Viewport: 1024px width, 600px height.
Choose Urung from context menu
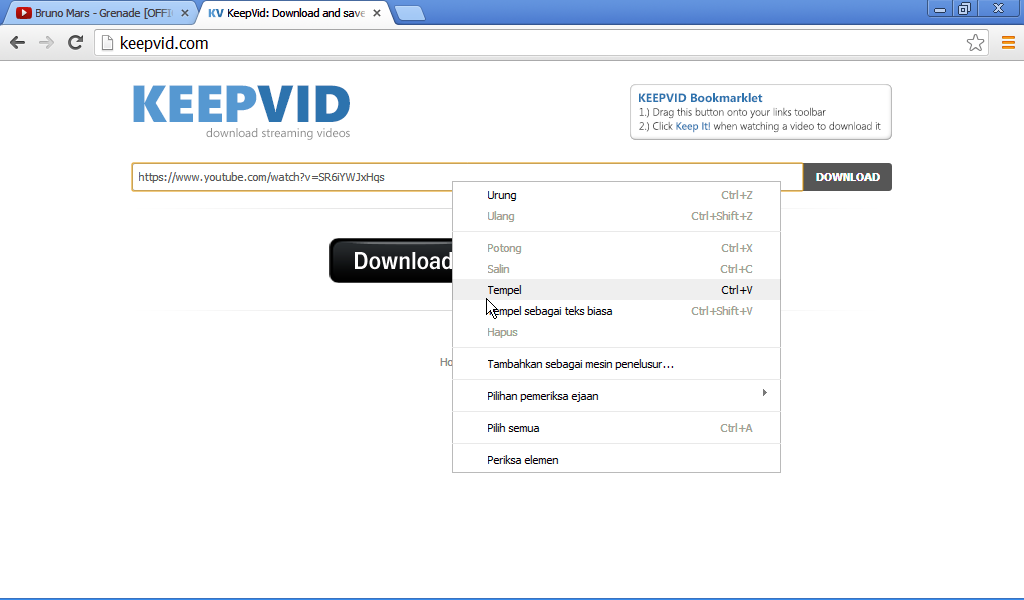pos(616,195)
